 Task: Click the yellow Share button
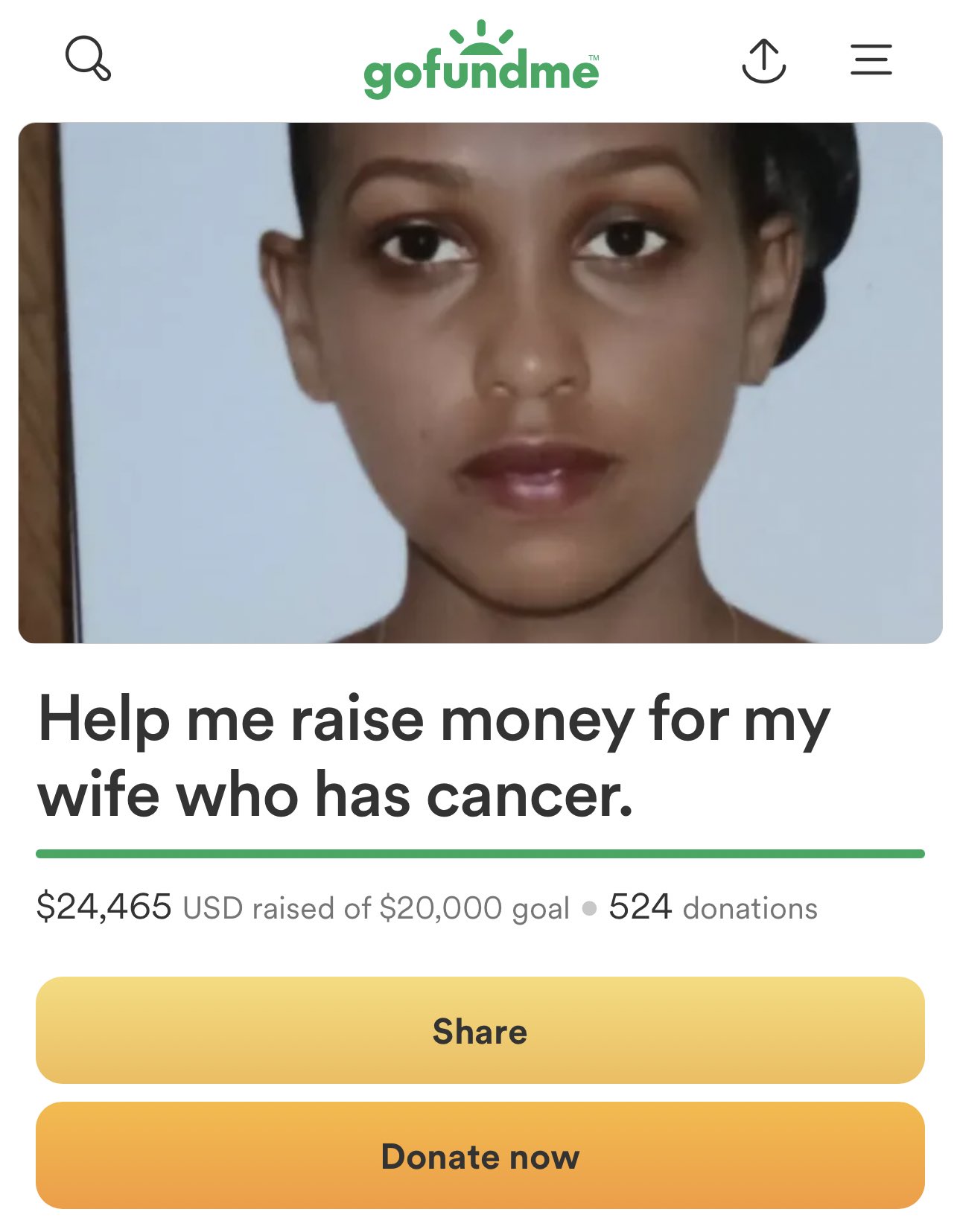(x=480, y=1030)
